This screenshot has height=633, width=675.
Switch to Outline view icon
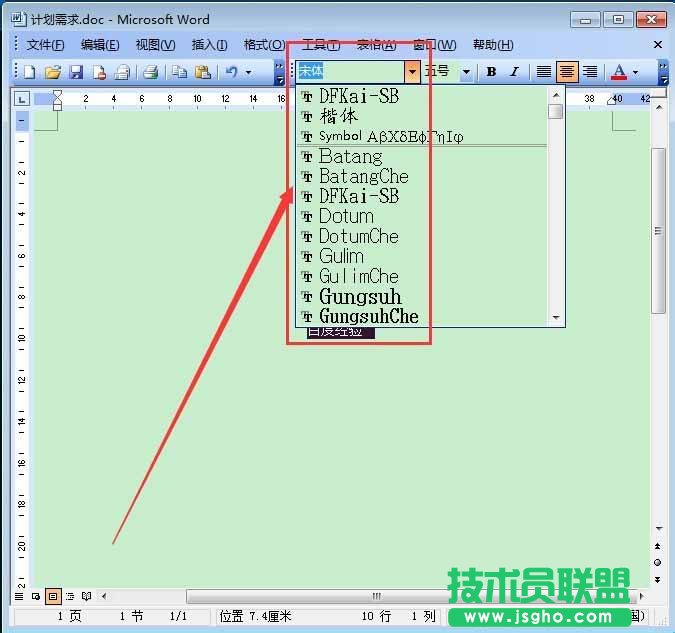pos(70,596)
